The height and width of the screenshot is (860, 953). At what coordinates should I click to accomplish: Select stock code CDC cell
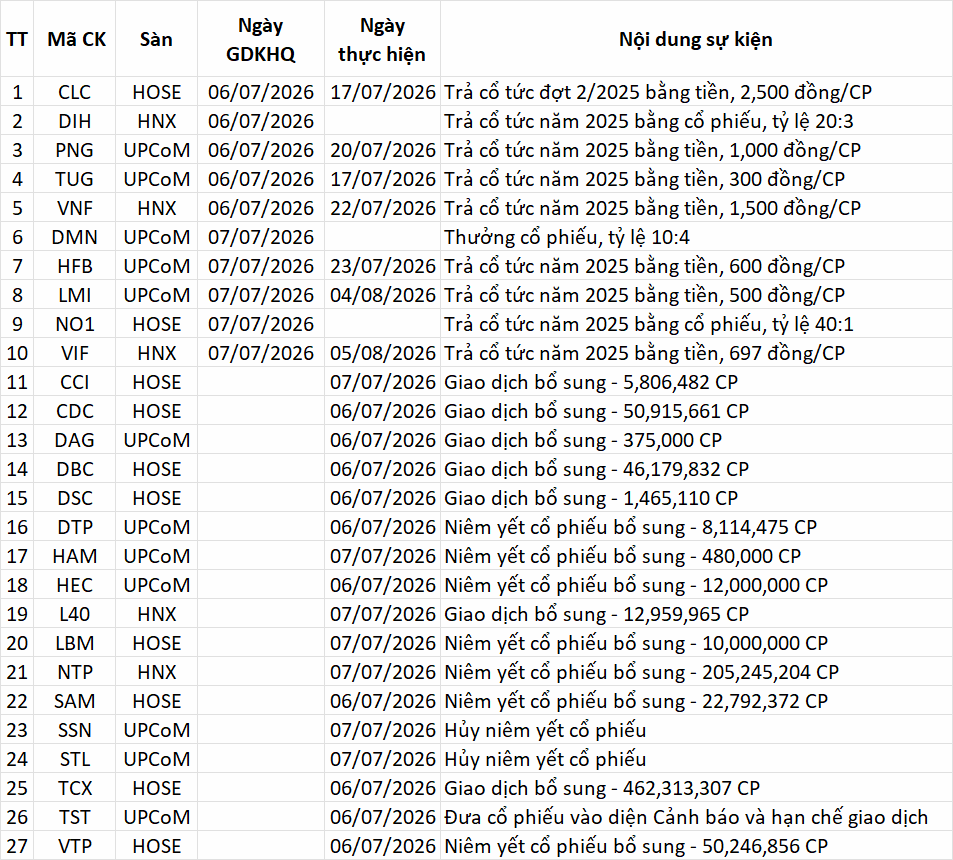coord(75,411)
